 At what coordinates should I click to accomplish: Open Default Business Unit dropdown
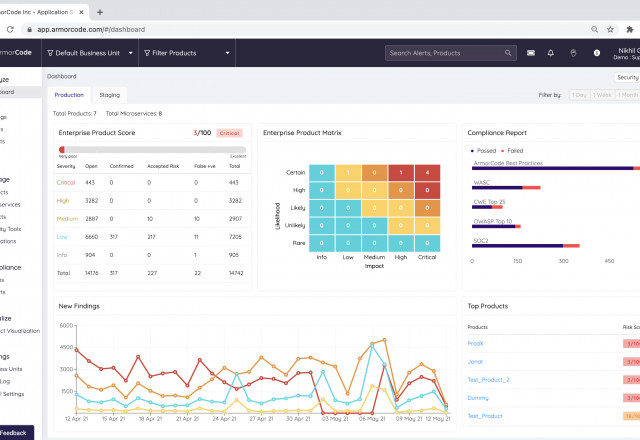pyautogui.click(x=90, y=53)
